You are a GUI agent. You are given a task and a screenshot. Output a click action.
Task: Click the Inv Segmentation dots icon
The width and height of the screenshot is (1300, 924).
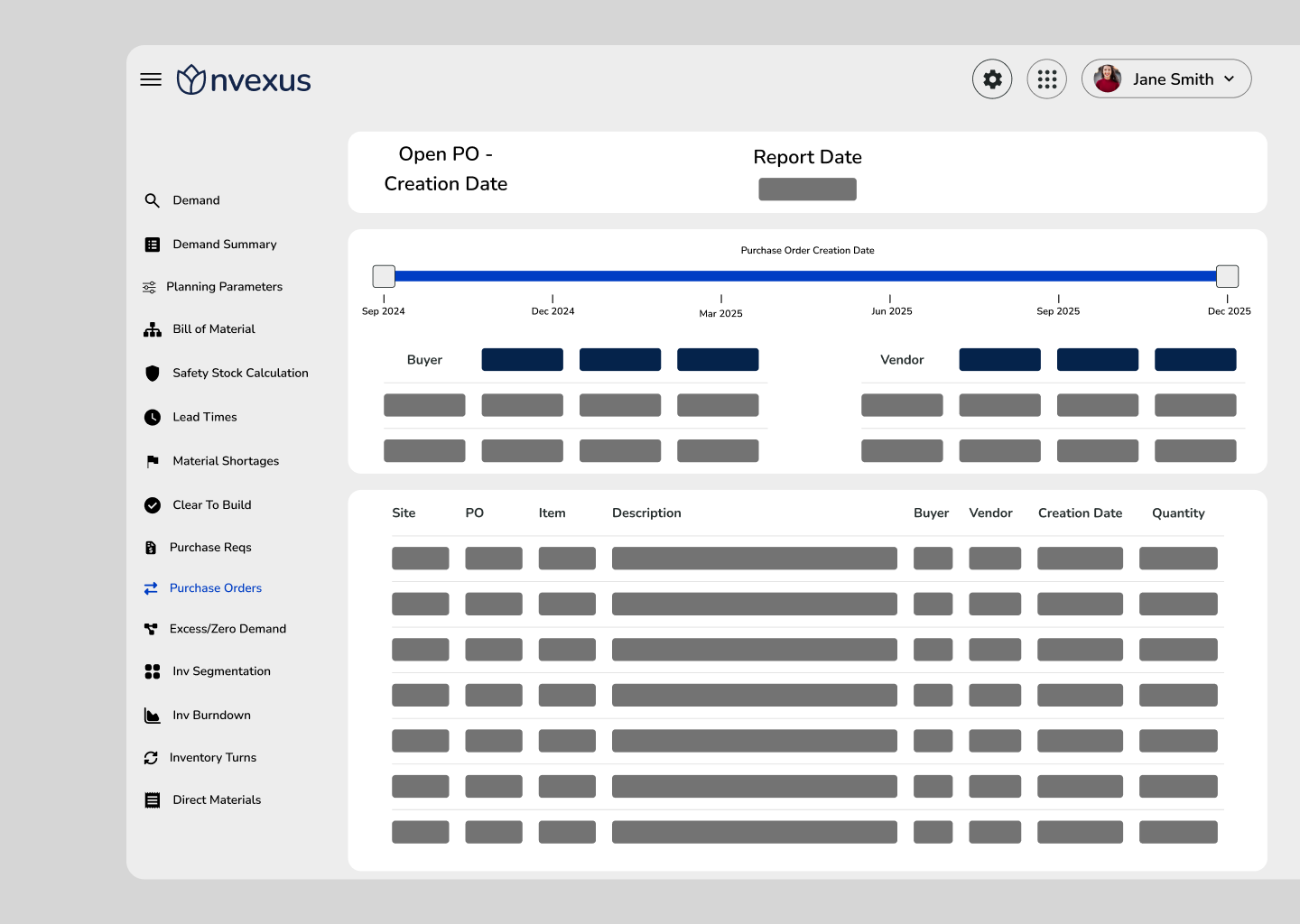coord(153,671)
